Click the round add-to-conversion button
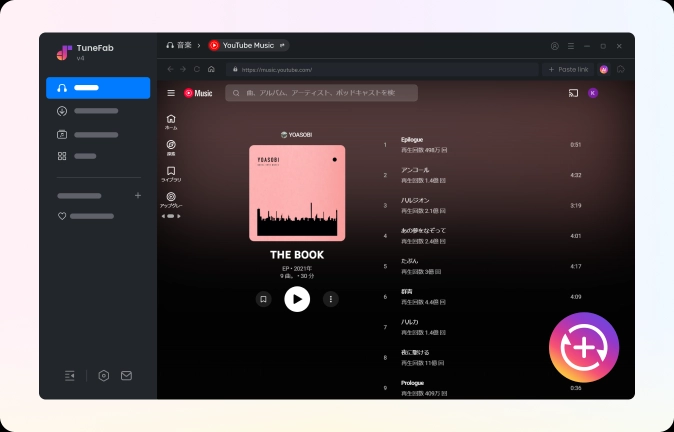 click(584, 347)
